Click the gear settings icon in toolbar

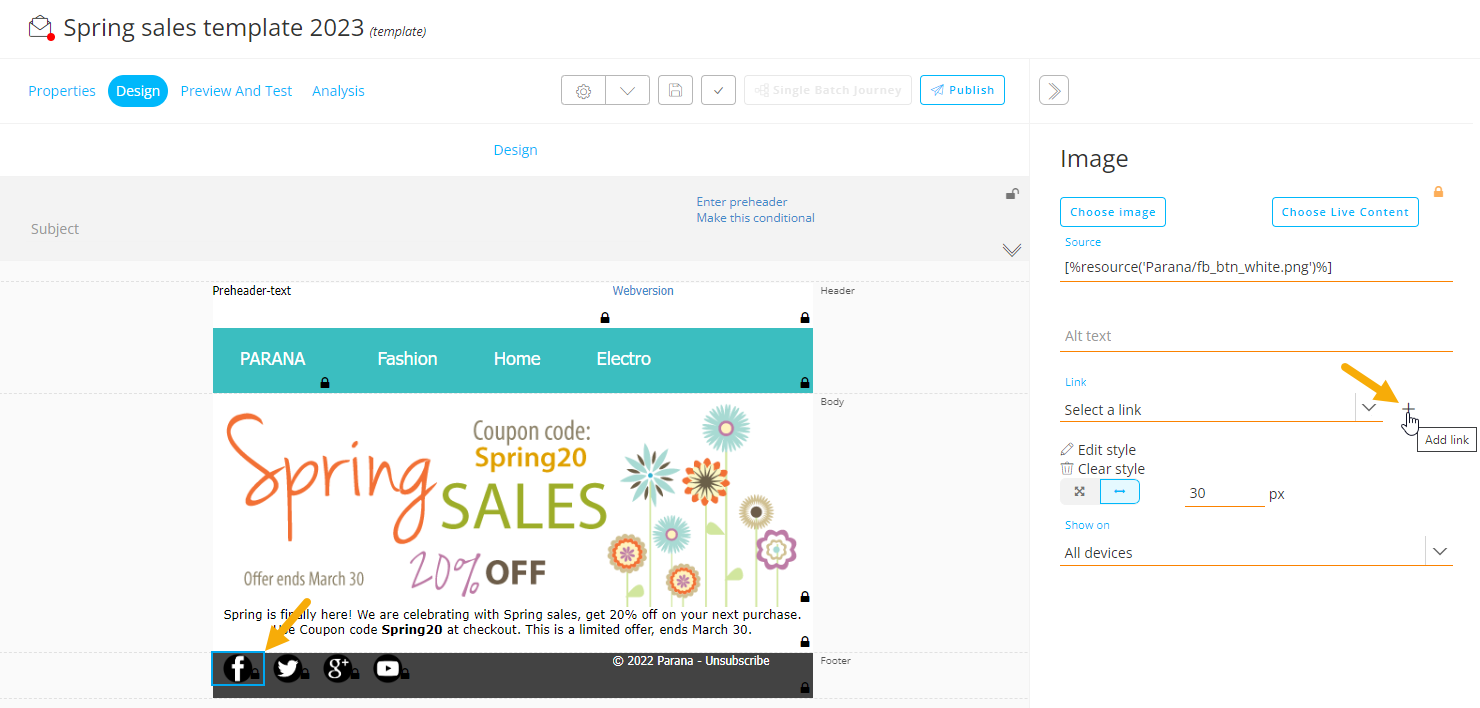coord(584,90)
